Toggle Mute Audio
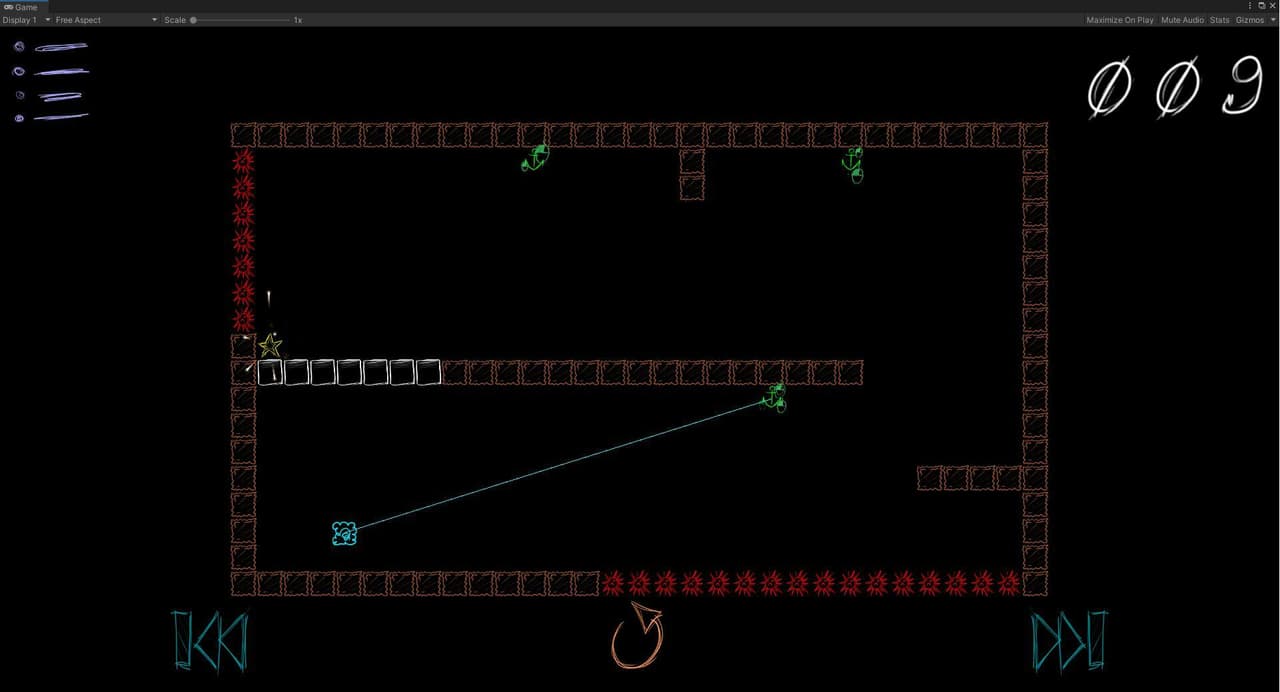Screen dimensions: 1280x692 (x=1182, y=20)
